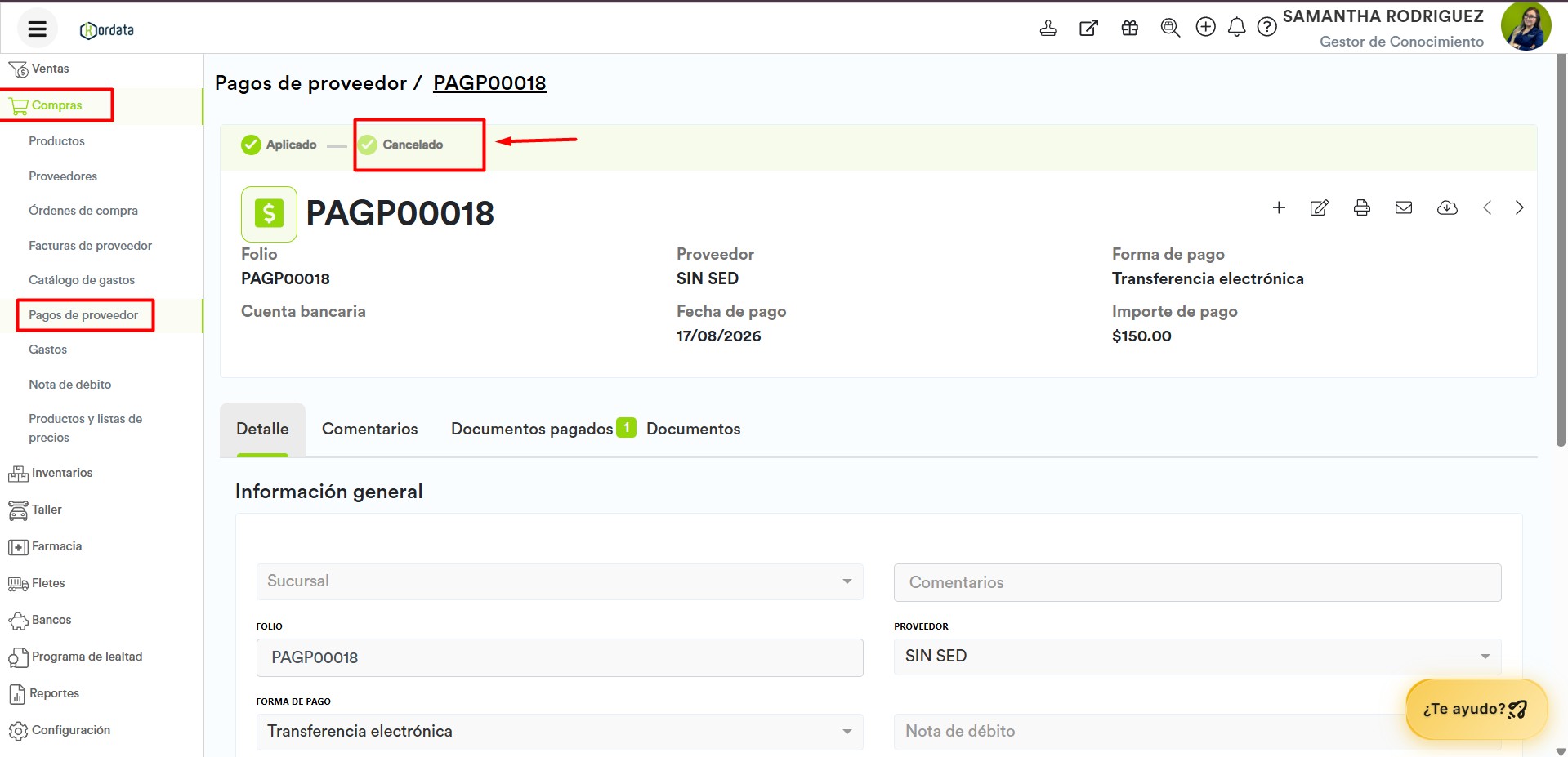Screen dimensions: 1568x757
Task: Click the search magnifier icon
Action: pyautogui.click(x=1170, y=28)
